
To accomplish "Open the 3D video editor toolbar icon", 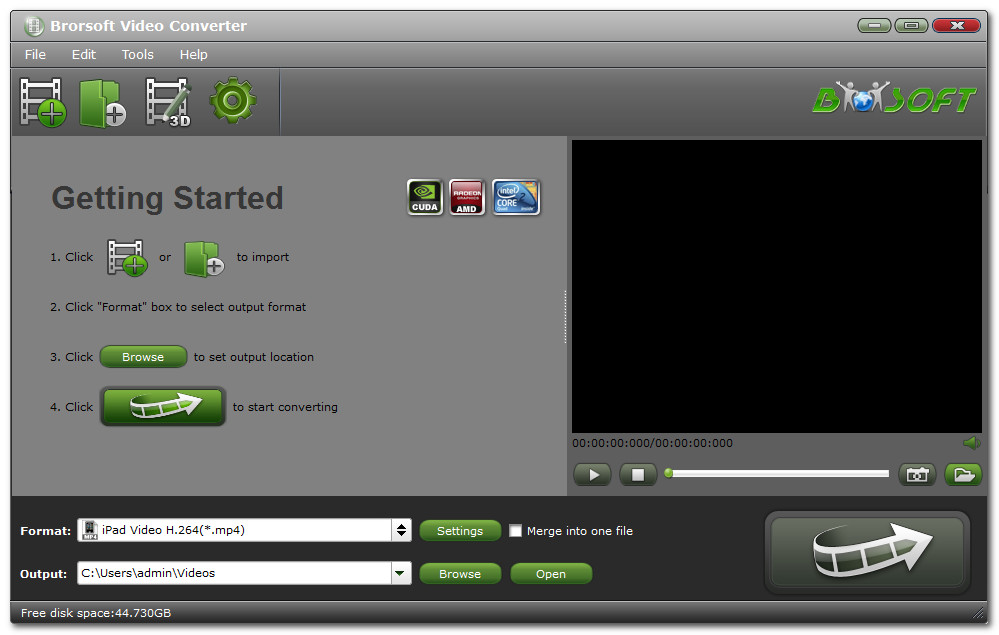I will click(168, 102).
